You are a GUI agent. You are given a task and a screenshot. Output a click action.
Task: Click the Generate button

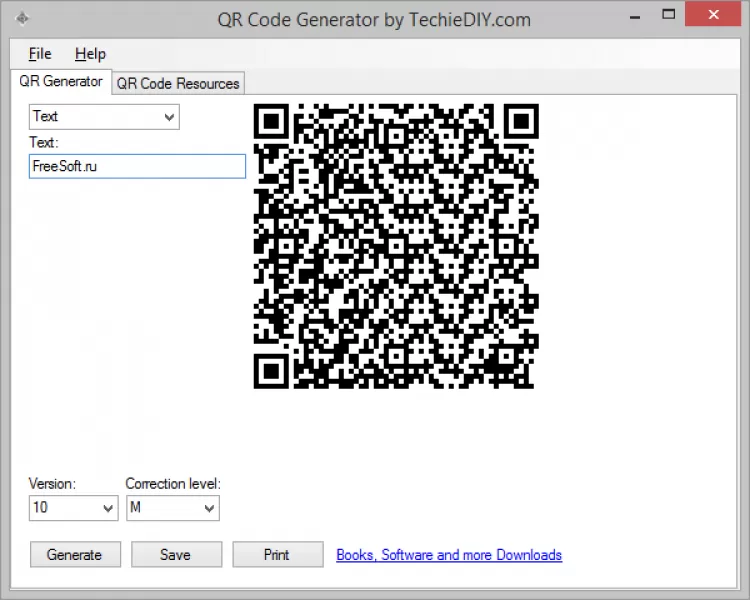coord(75,555)
